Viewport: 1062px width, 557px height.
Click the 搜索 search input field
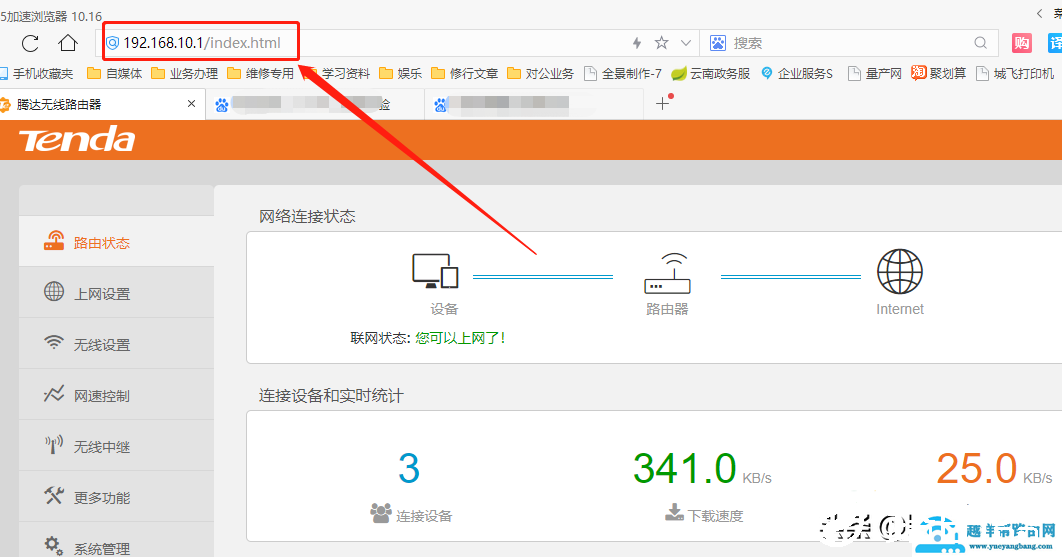(x=850, y=43)
